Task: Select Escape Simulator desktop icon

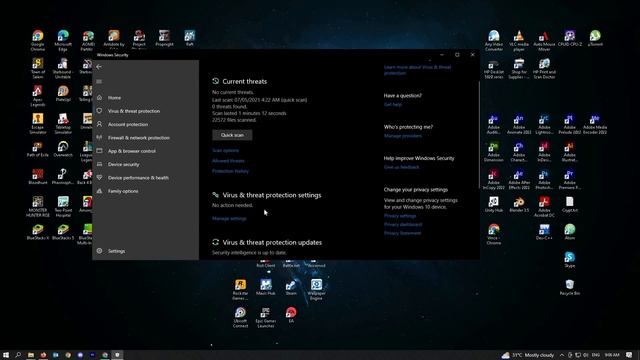Action: click(x=38, y=124)
